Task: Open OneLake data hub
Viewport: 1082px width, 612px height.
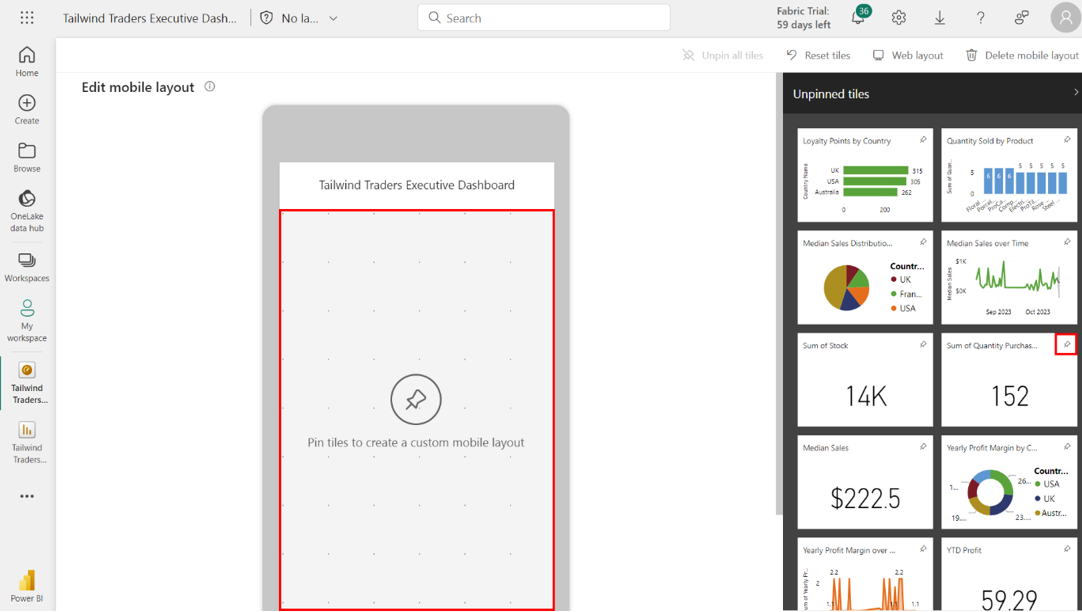Action: (x=27, y=210)
